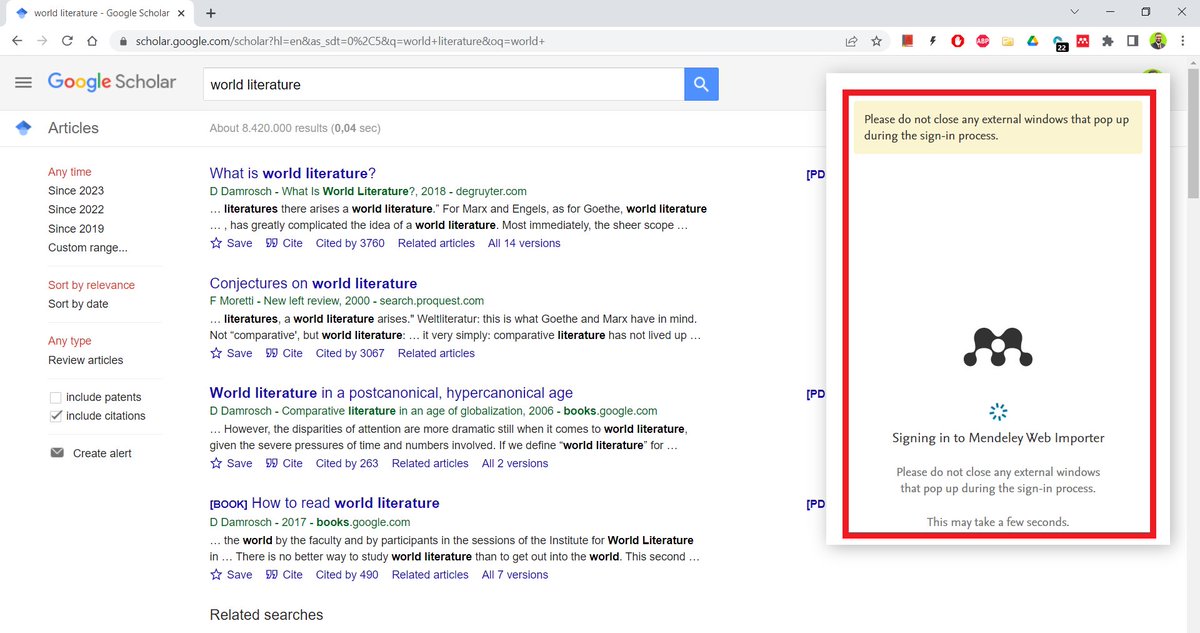Click the Google Scholar logo
This screenshot has height=633, width=1200.
pyautogui.click(x=112, y=83)
